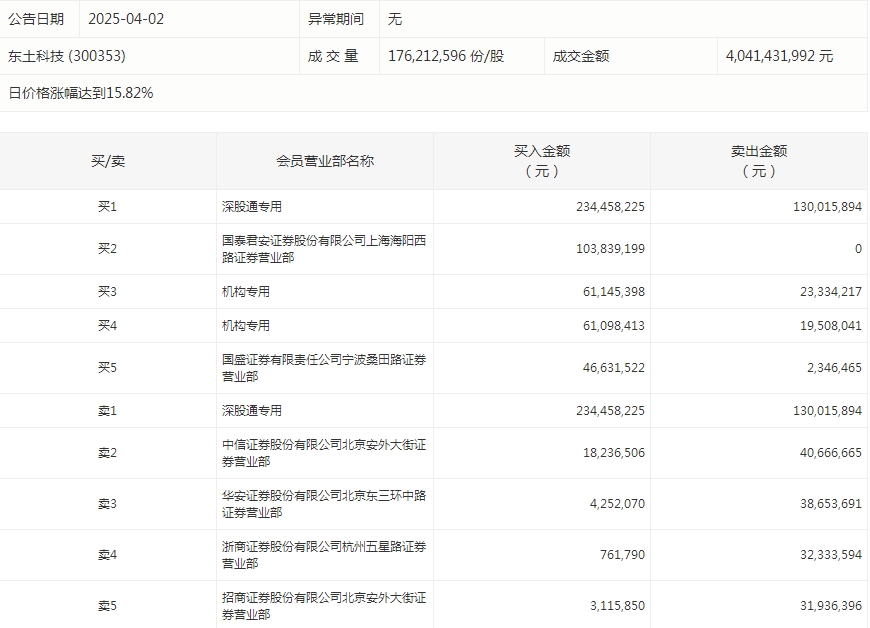Click 深股通专用 in the 买1 row
This screenshot has width=870, height=628.
click(252, 207)
